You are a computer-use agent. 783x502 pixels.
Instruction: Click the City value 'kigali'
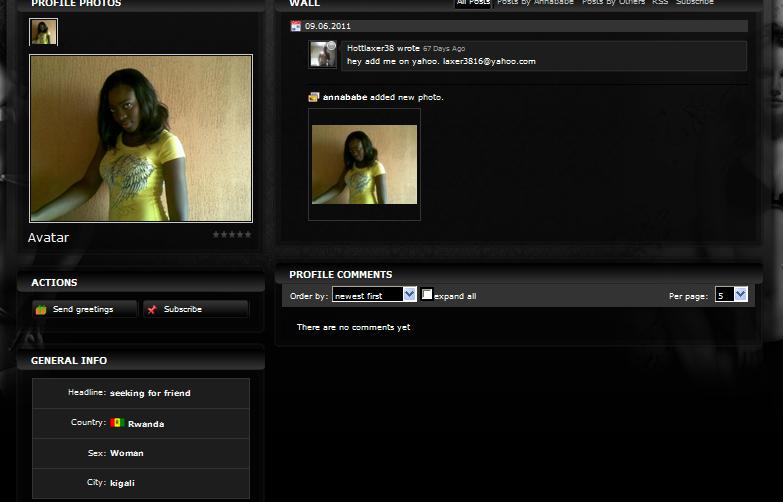click(122, 483)
